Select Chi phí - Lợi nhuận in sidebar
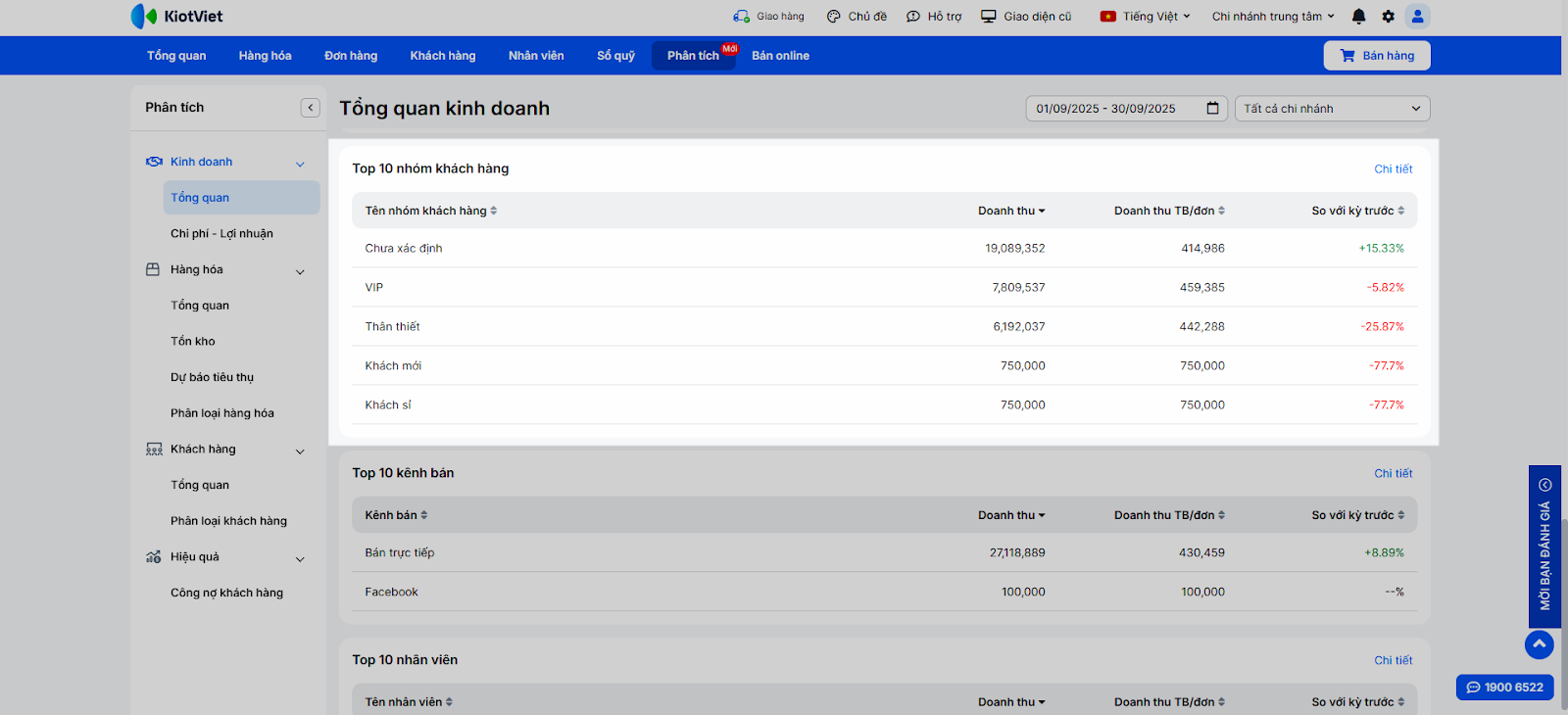The width and height of the screenshot is (1568, 715). pyautogui.click(x=222, y=234)
